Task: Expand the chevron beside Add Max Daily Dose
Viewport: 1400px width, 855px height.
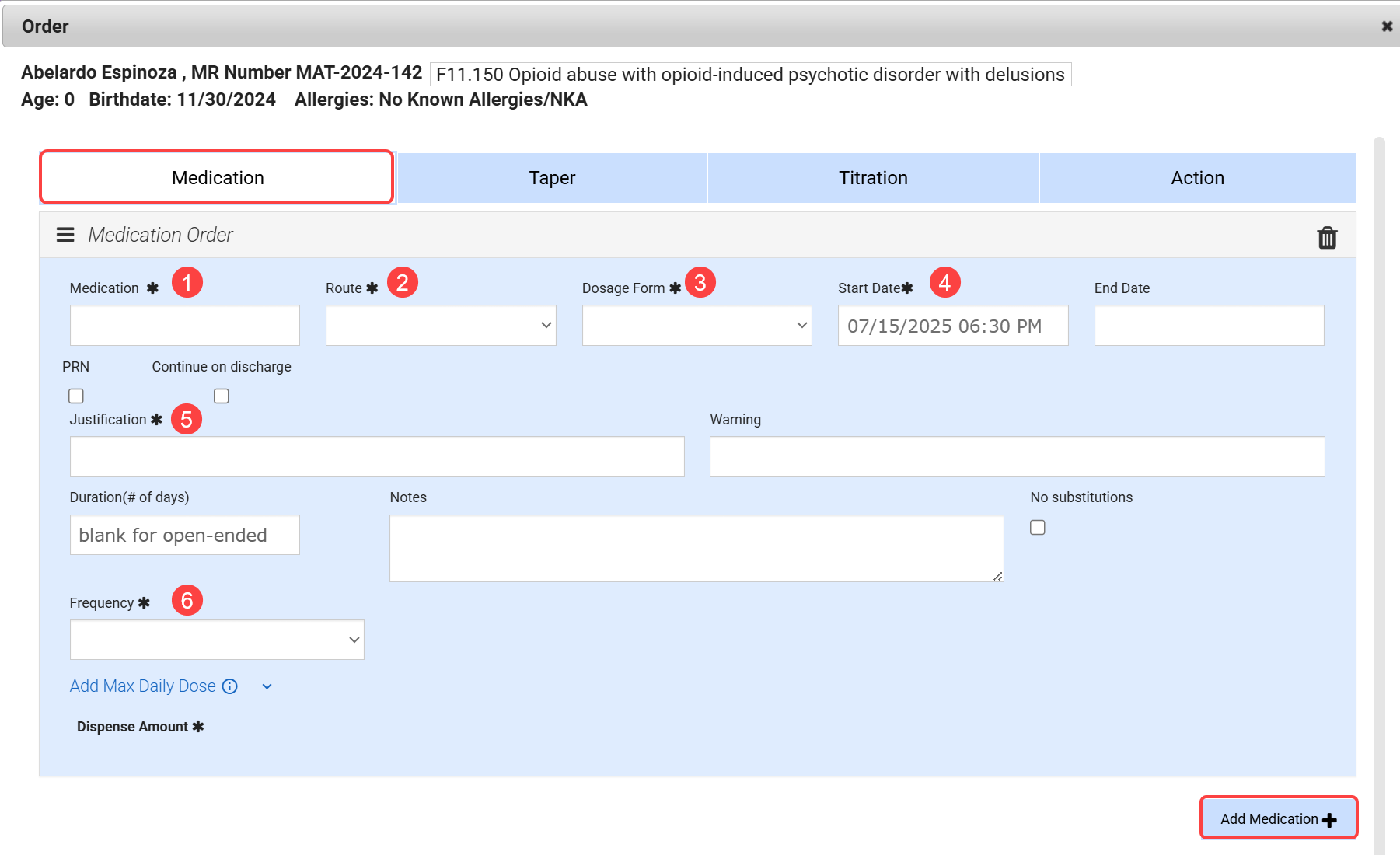Action: point(267,686)
